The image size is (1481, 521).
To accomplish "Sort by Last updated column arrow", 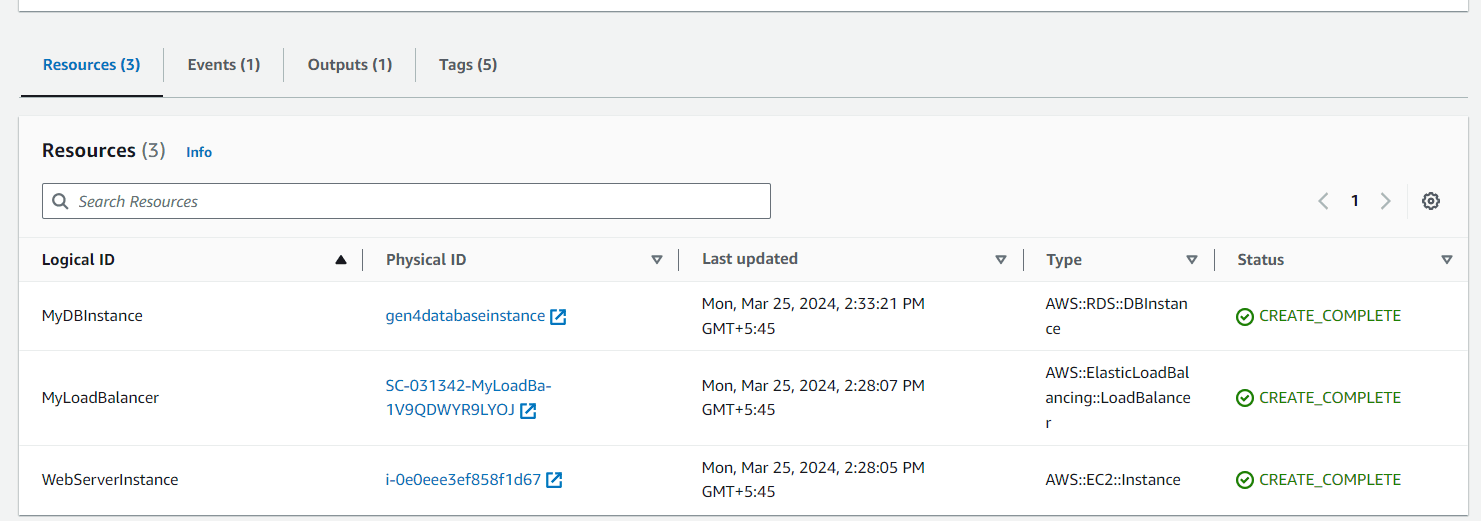I will (x=1001, y=260).
